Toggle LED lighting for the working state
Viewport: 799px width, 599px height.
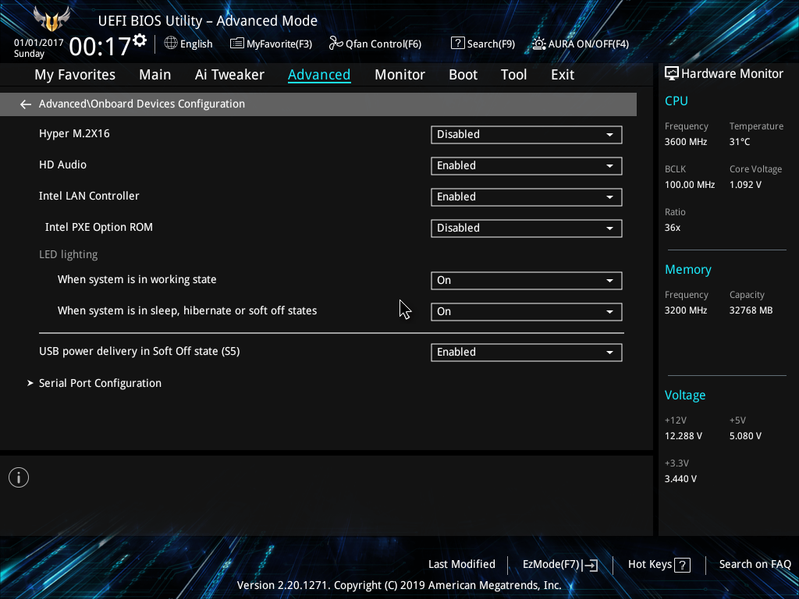pos(526,280)
